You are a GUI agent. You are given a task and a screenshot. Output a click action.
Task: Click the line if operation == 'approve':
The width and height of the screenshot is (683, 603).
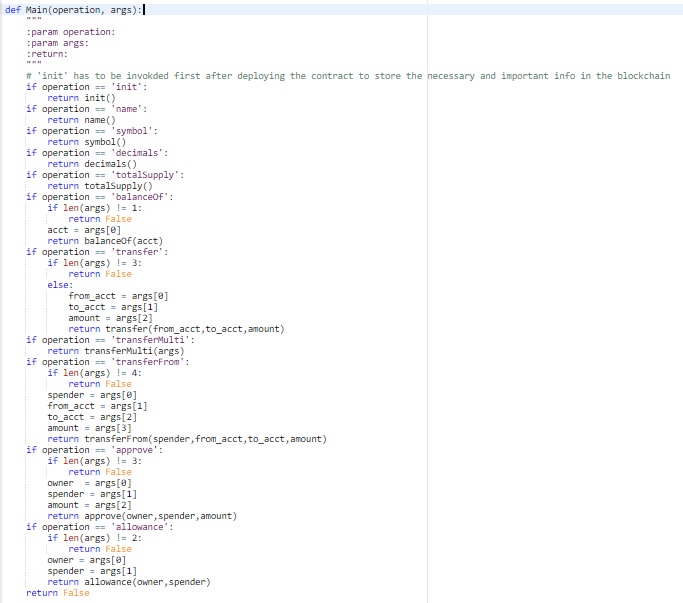click(x=95, y=450)
